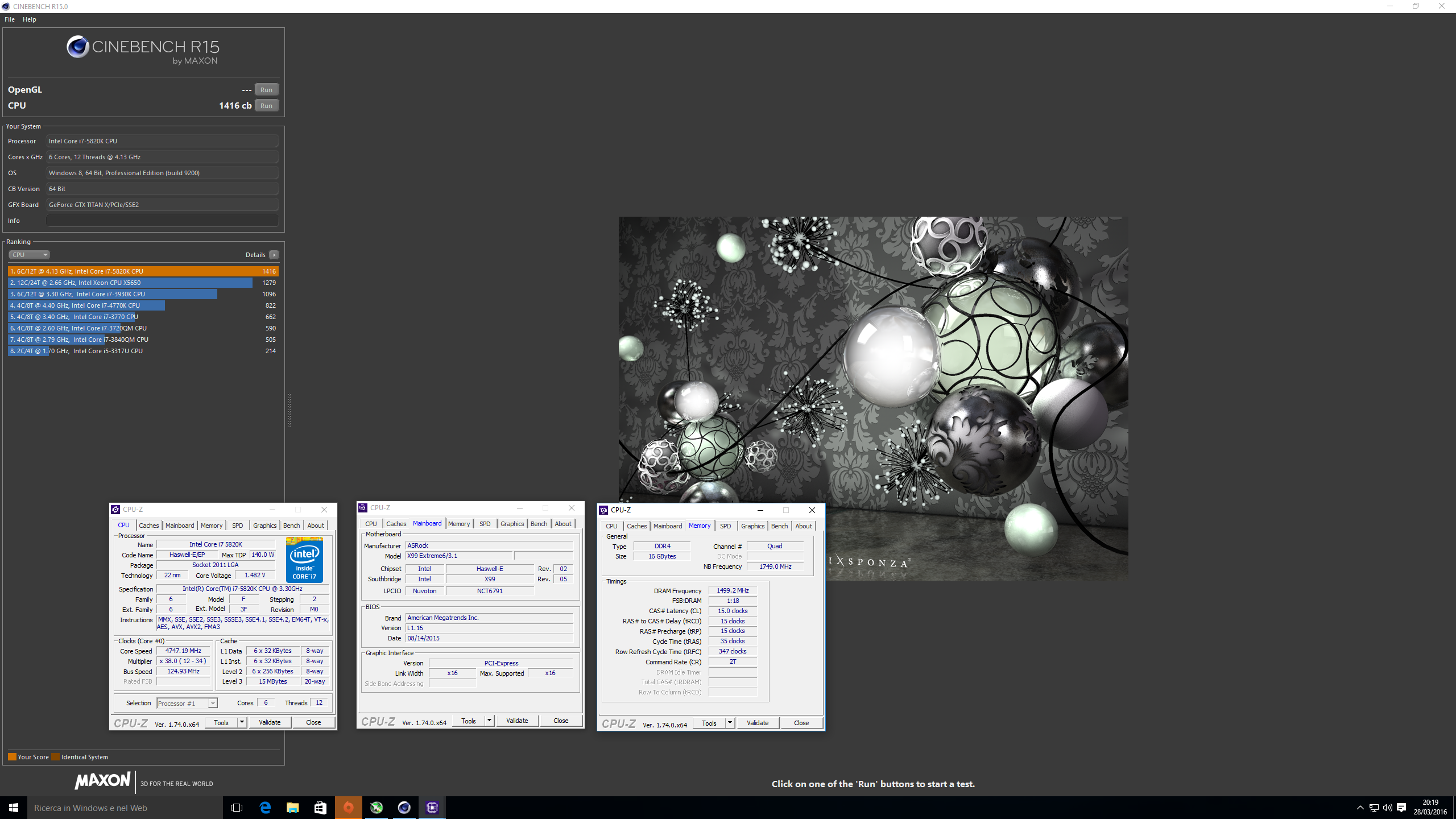
Task: Click the Cinebench title bar icon
Action: (x=6, y=6)
